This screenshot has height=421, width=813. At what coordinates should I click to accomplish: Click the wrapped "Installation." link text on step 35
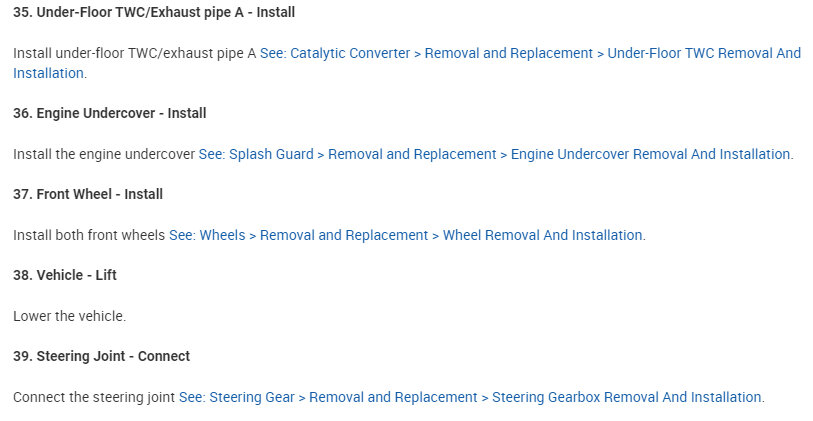49,73
